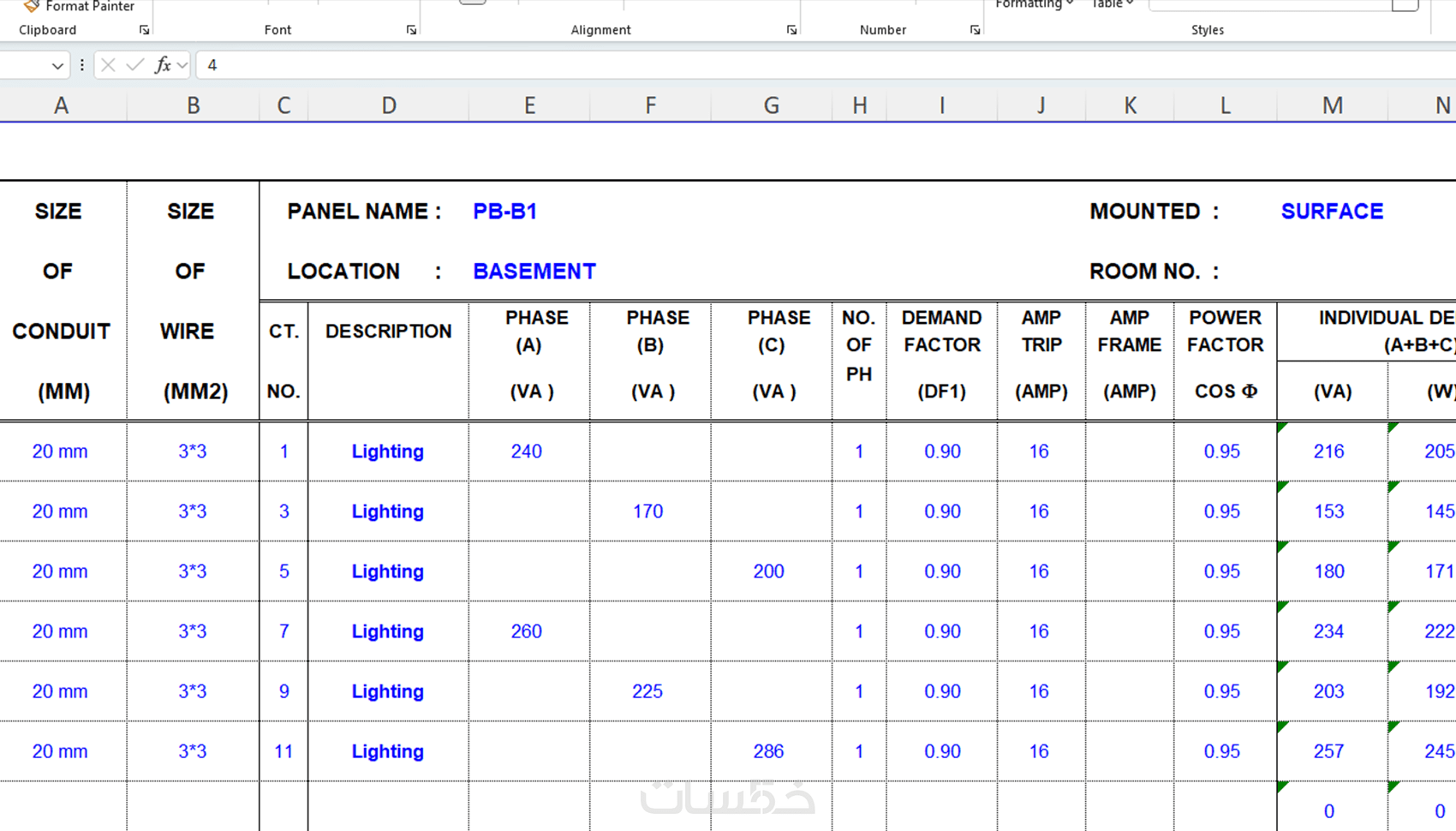Open the Number format dialog launcher
The width and height of the screenshot is (1456, 831).
[x=975, y=30]
